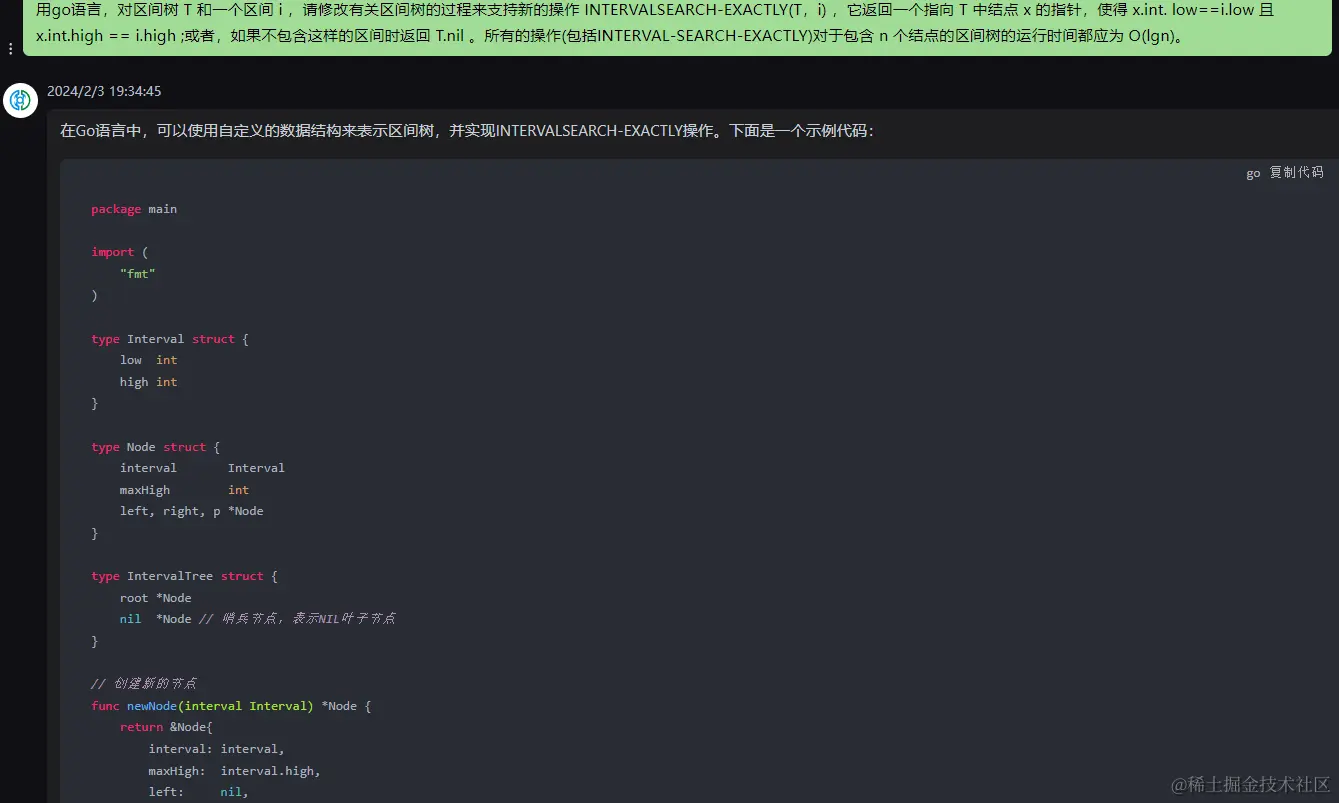The width and height of the screenshot is (1339, 803).
Task: Click the 'maxHigh int' field line
Action: point(184,490)
